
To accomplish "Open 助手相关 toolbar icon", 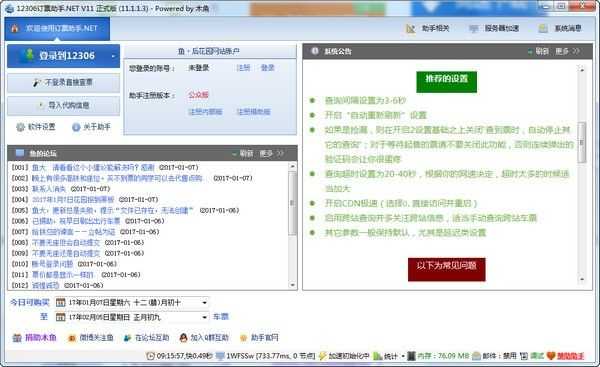I will [411, 29].
